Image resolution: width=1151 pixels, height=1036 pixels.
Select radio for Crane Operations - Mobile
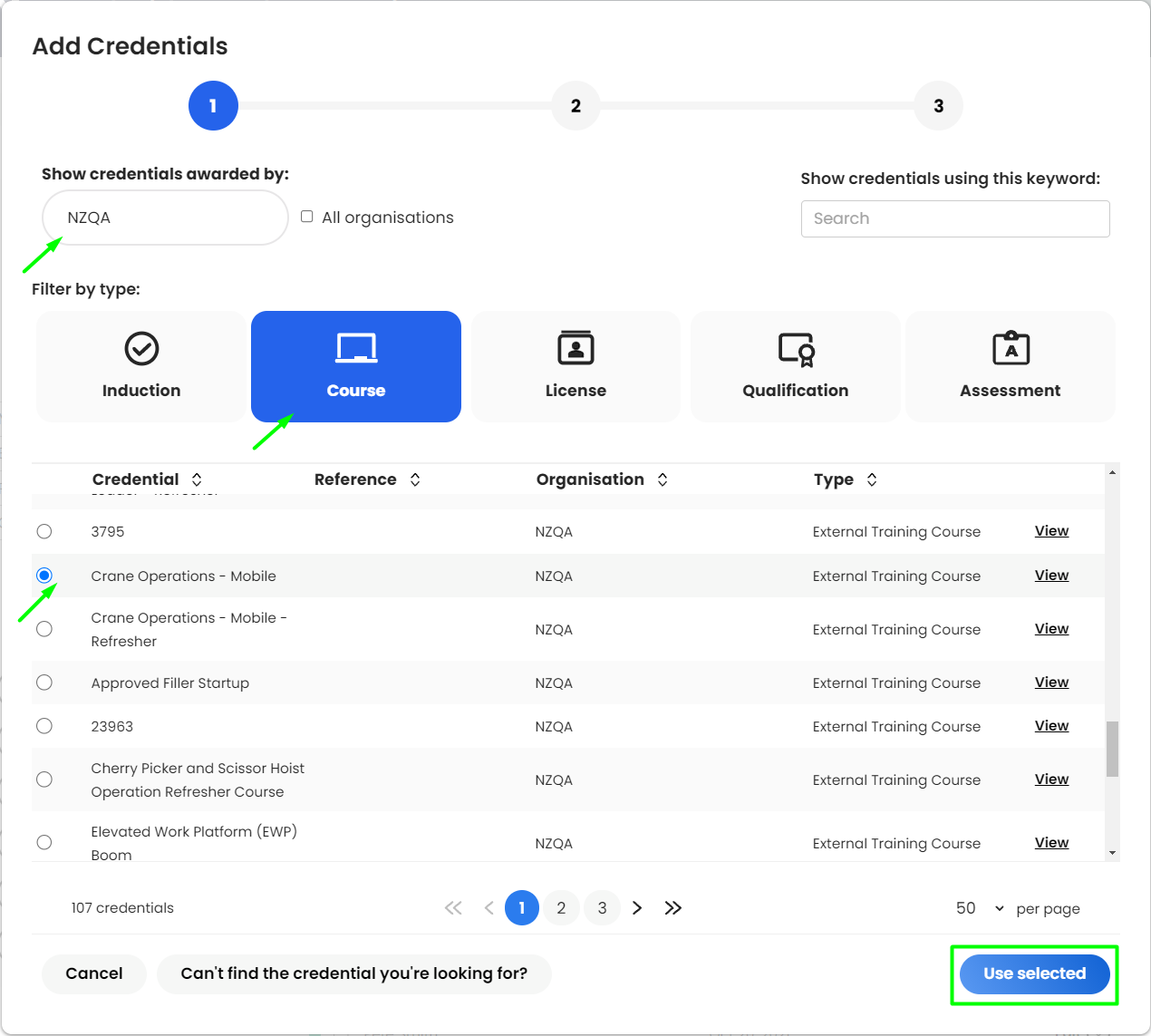pyautogui.click(x=44, y=576)
